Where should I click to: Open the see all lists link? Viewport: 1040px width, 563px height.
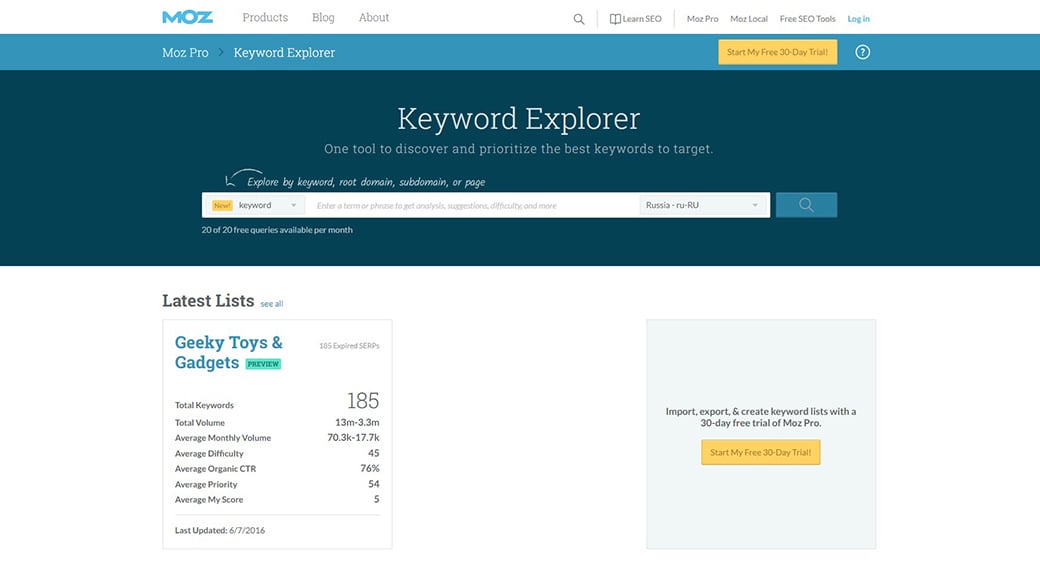(272, 303)
